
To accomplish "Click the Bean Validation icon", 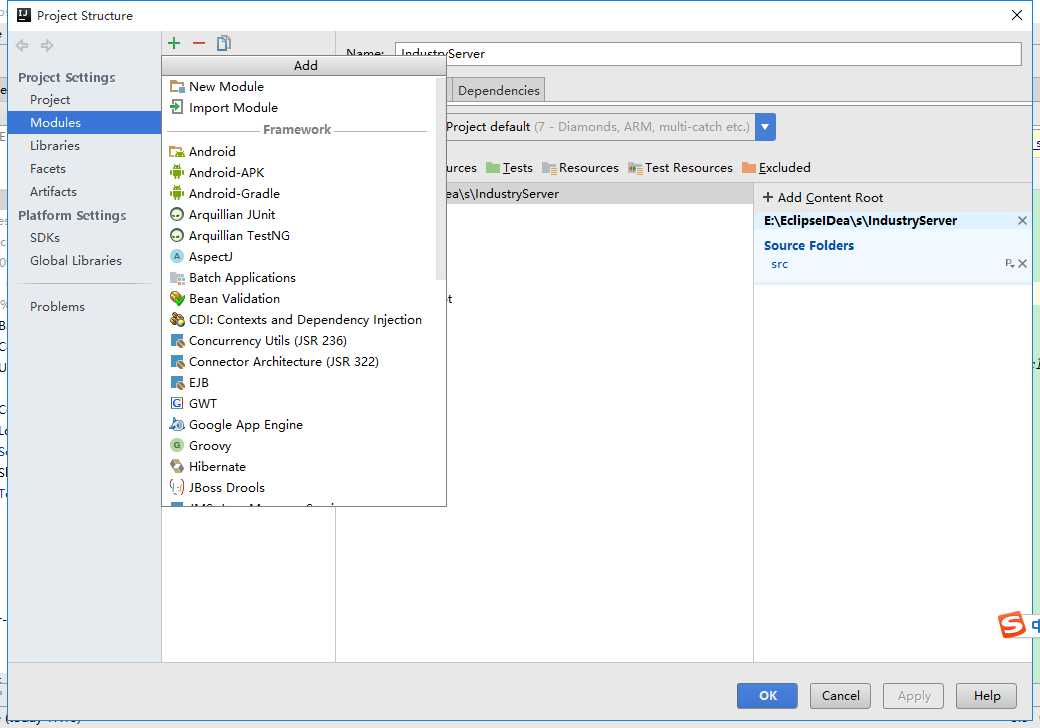I will coord(177,298).
